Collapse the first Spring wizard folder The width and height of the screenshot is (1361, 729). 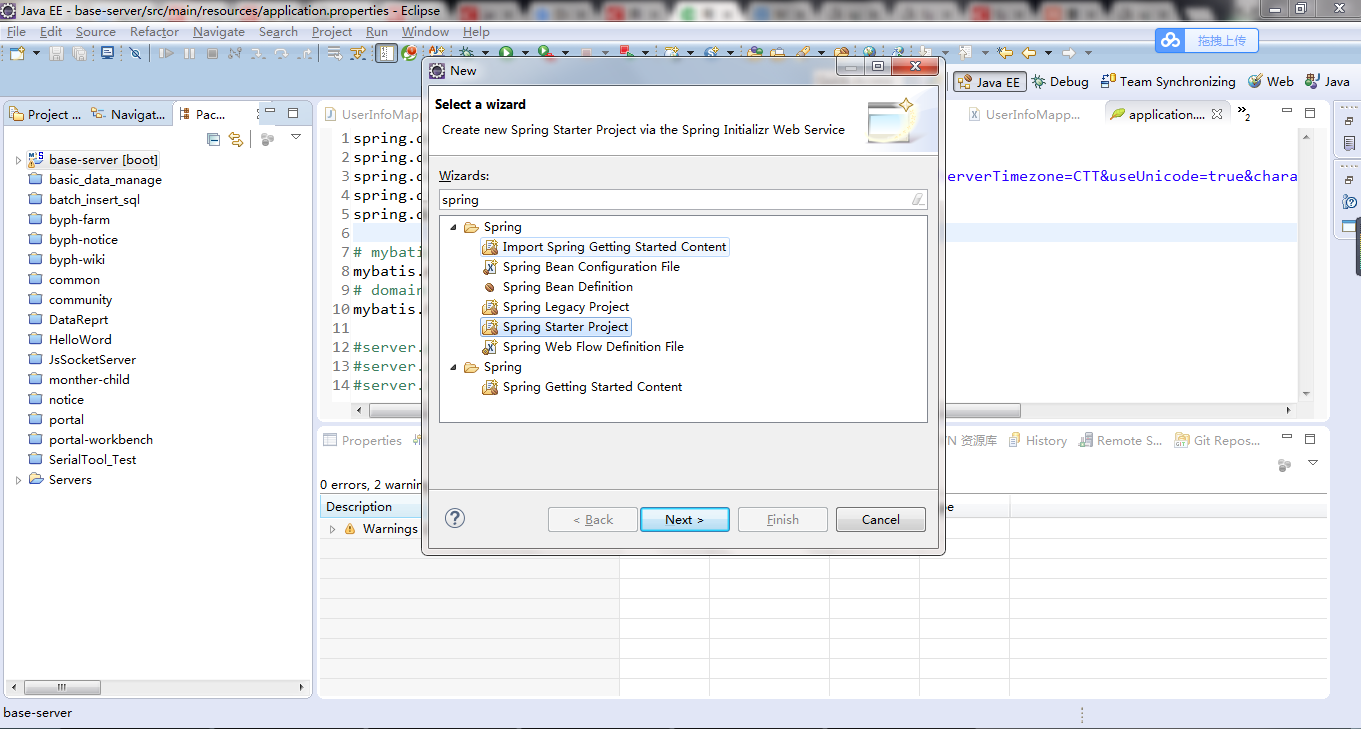[x=452, y=227]
